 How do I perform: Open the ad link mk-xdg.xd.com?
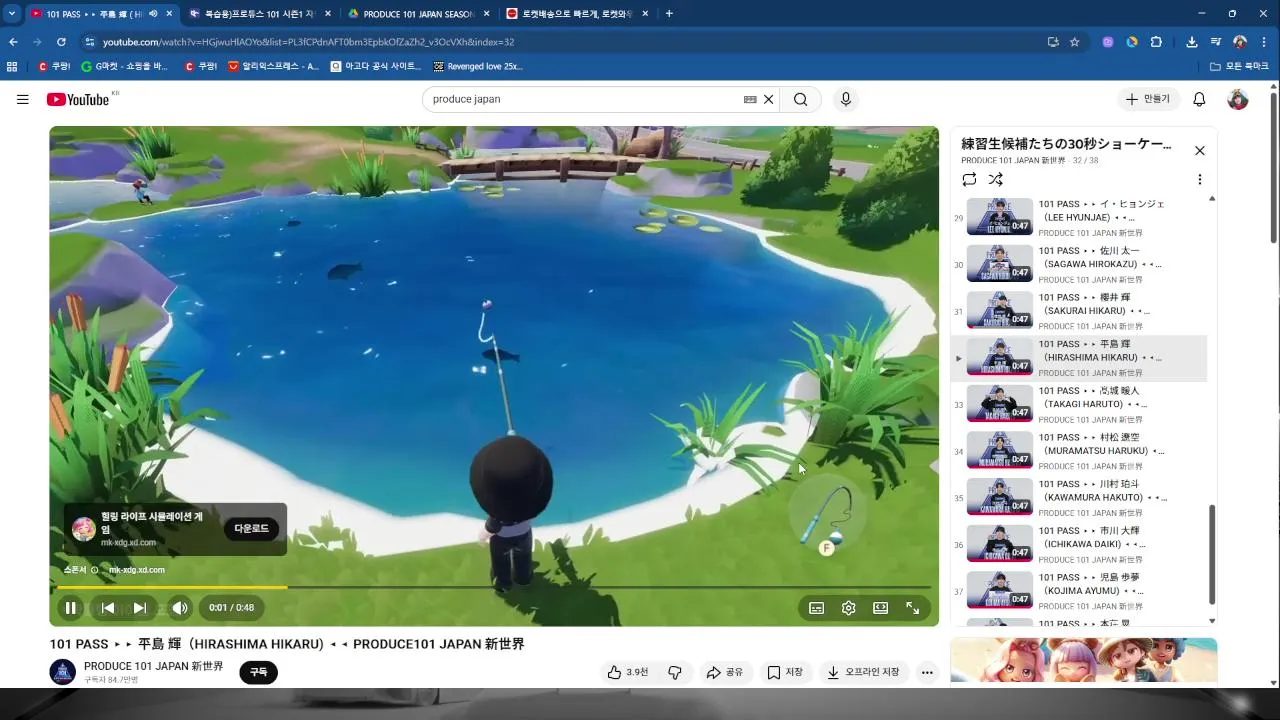(x=137, y=570)
